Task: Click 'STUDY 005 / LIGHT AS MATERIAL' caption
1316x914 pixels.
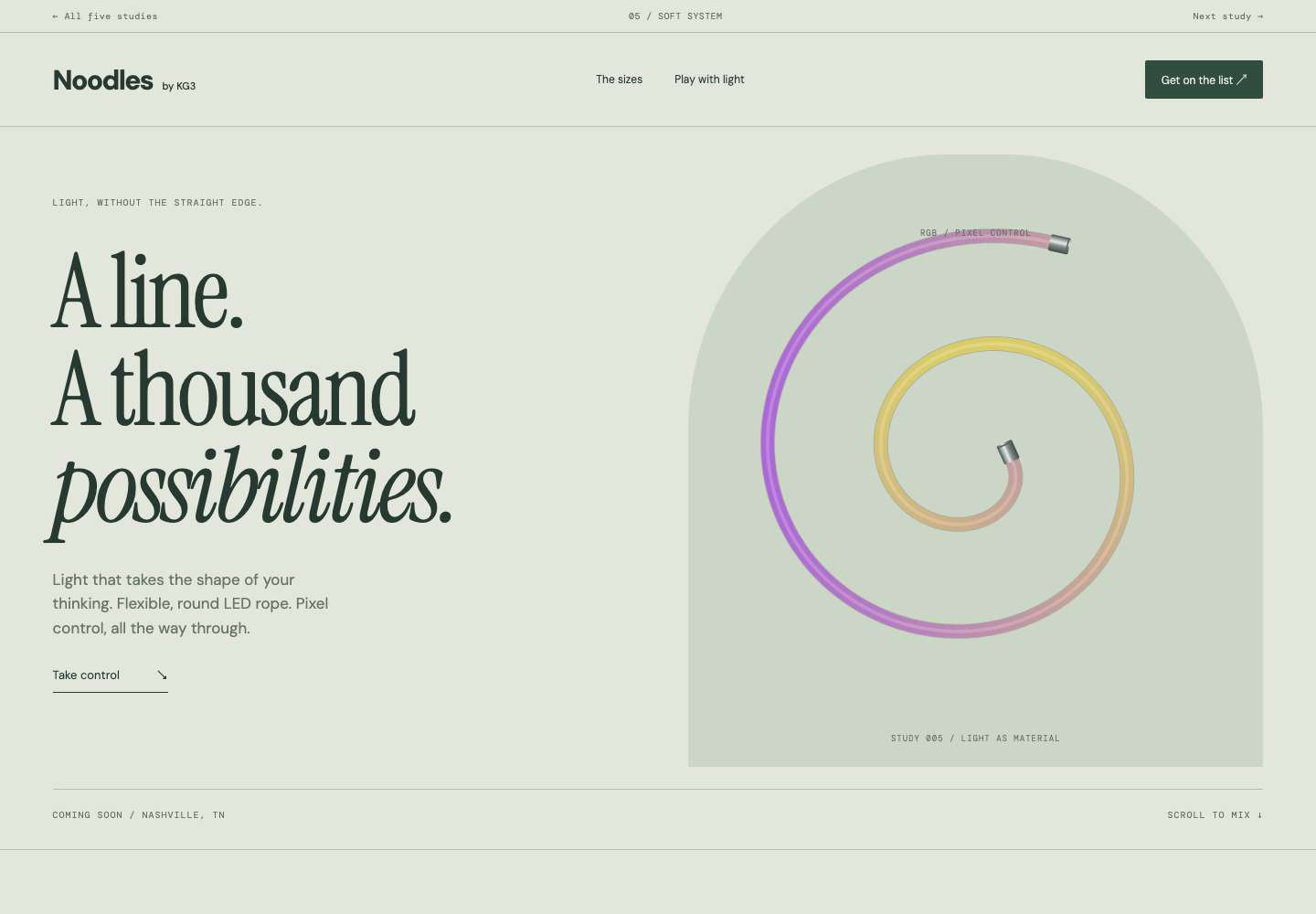Action: pyautogui.click(x=975, y=739)
